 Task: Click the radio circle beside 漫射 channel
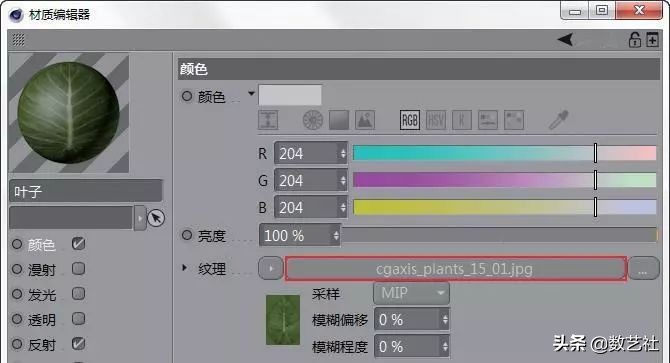[17, 269]
